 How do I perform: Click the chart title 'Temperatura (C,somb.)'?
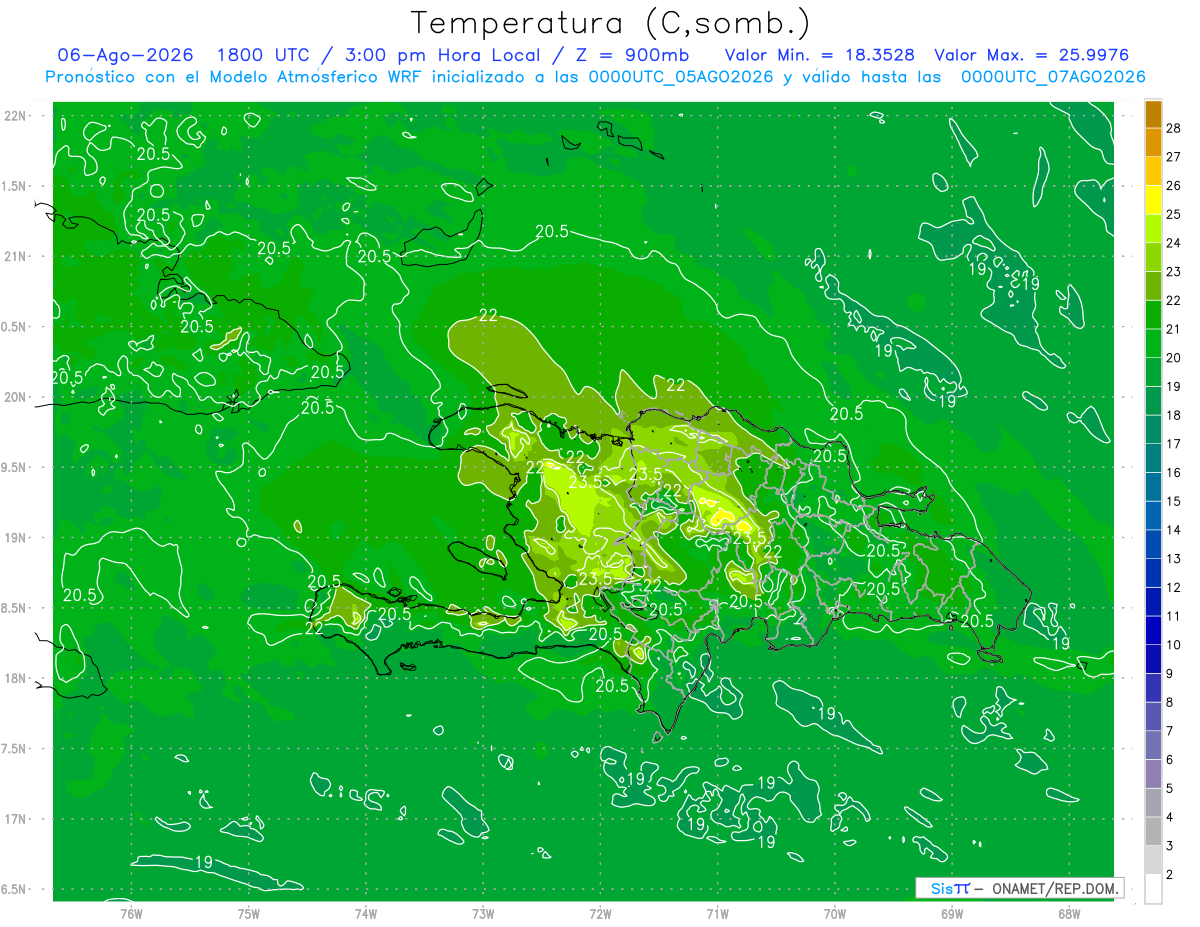(610, 24)
